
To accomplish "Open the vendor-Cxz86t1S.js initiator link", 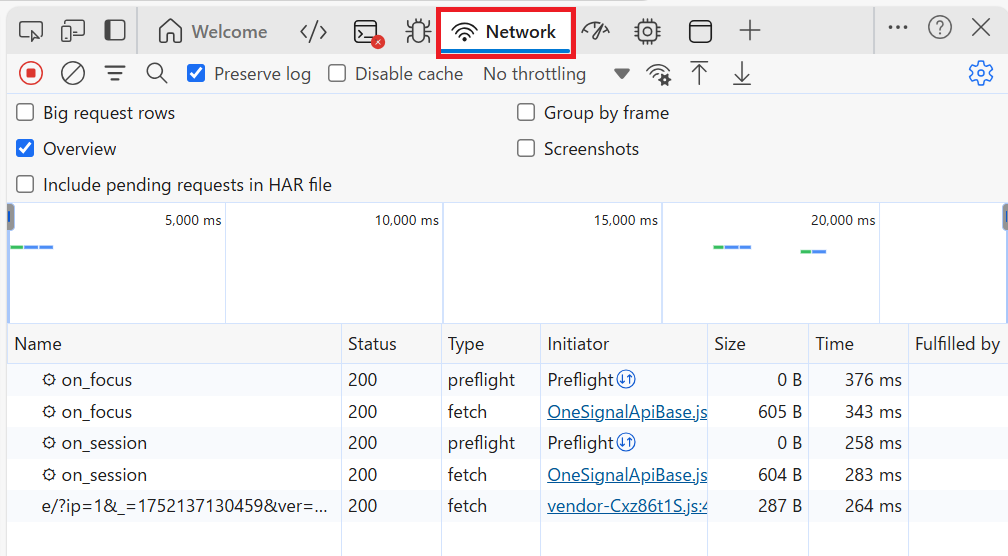I will click(x=627, y=506).
